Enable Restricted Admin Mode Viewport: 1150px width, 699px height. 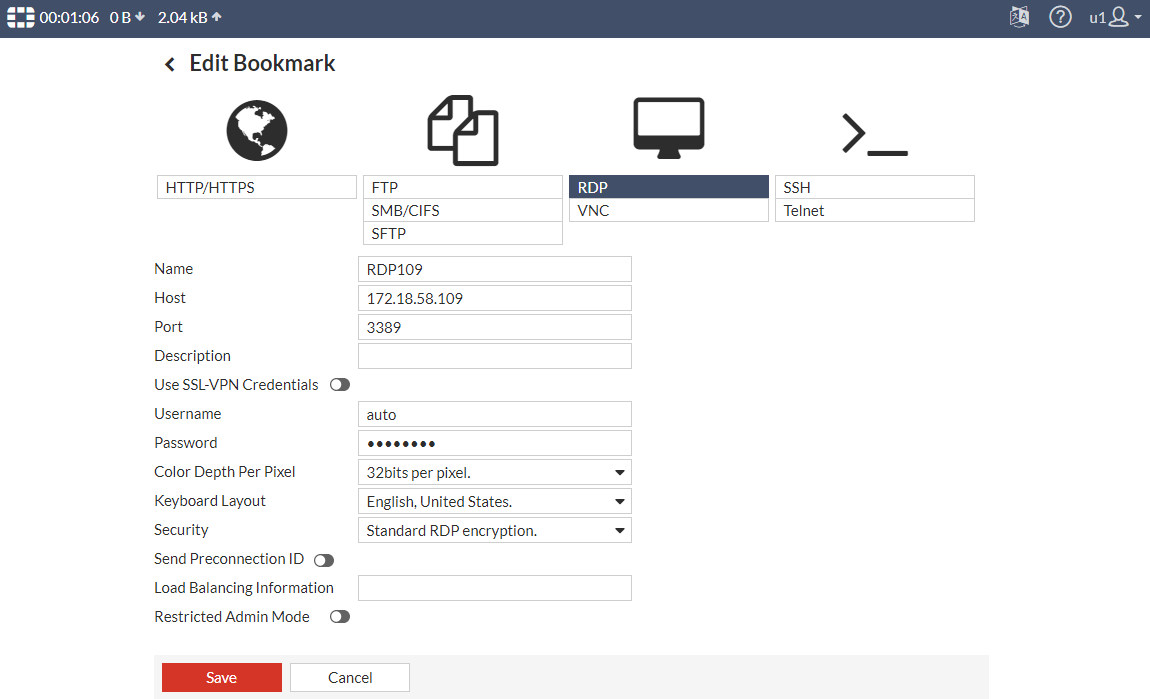click(x=339, y=616)
